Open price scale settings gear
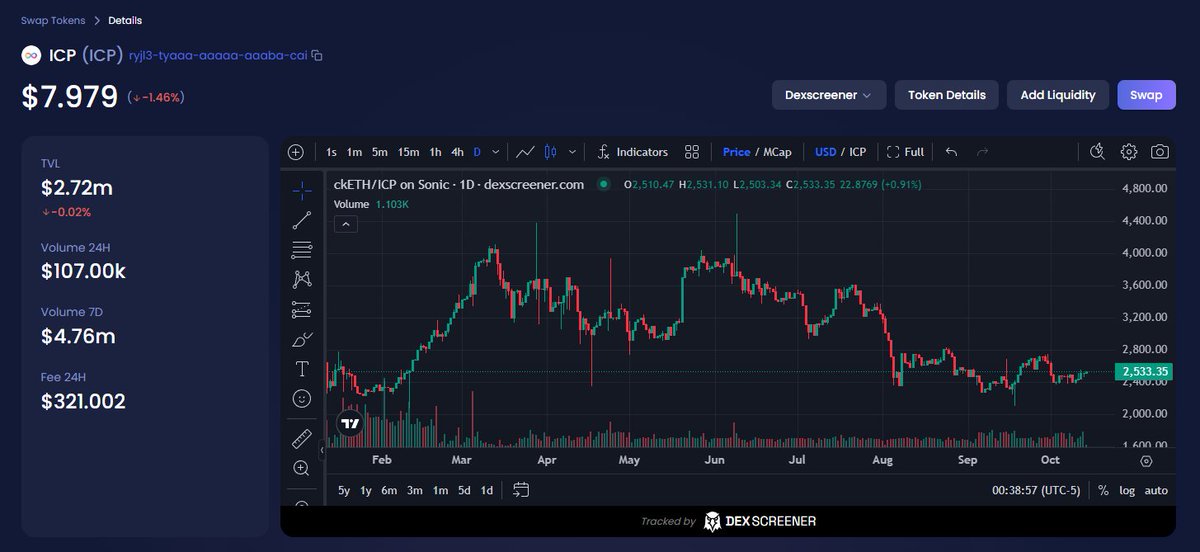This screenshot has width=1200, height=552. (x=1146, y=461)
